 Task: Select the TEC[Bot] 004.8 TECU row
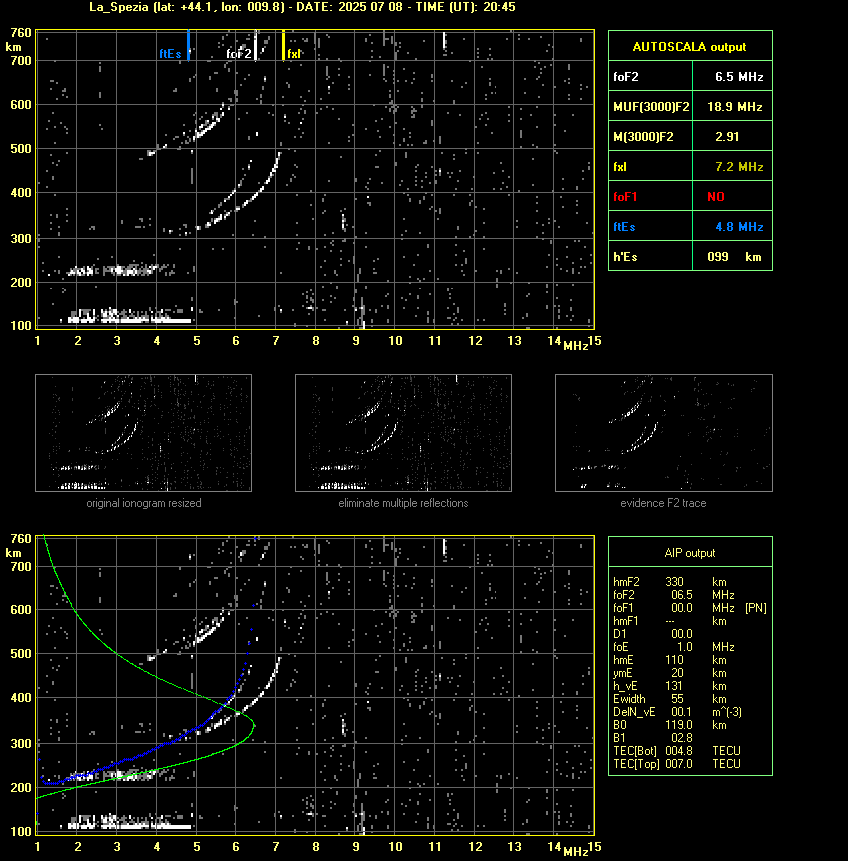pos(677,751)
